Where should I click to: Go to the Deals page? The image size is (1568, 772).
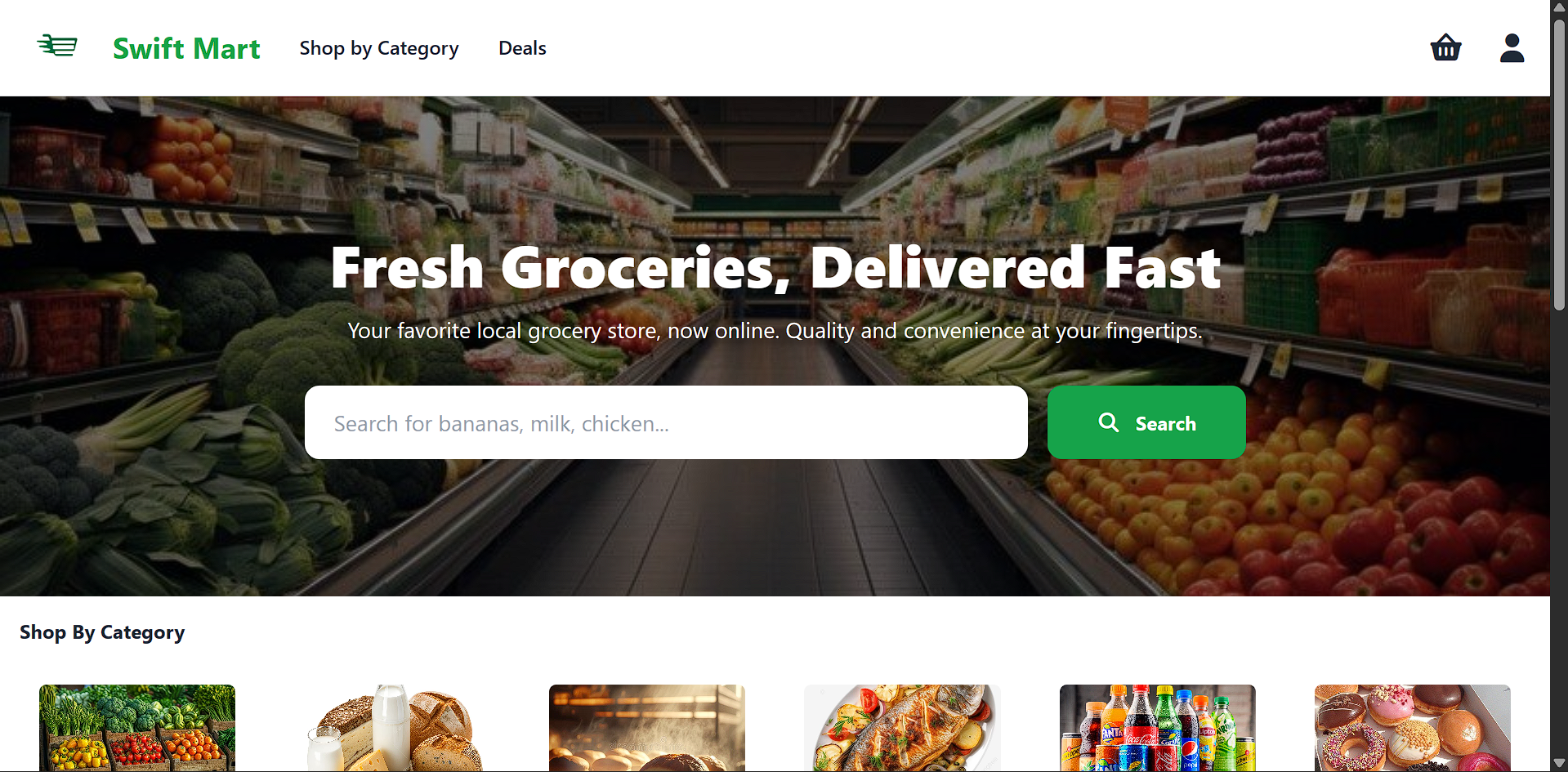pyautogui.click(x=522, y=48)
